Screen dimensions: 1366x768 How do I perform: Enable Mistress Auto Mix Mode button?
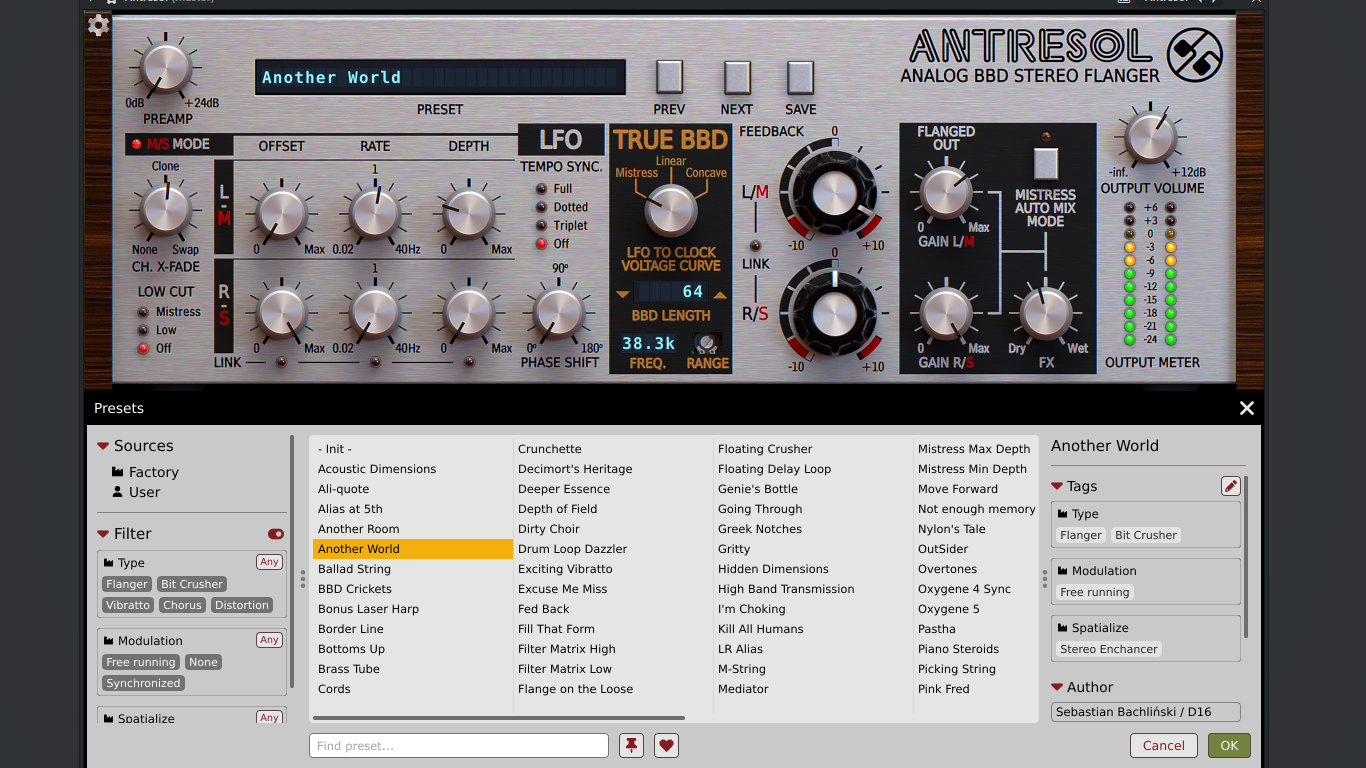pyautogui.click(x=1045, y=163)
